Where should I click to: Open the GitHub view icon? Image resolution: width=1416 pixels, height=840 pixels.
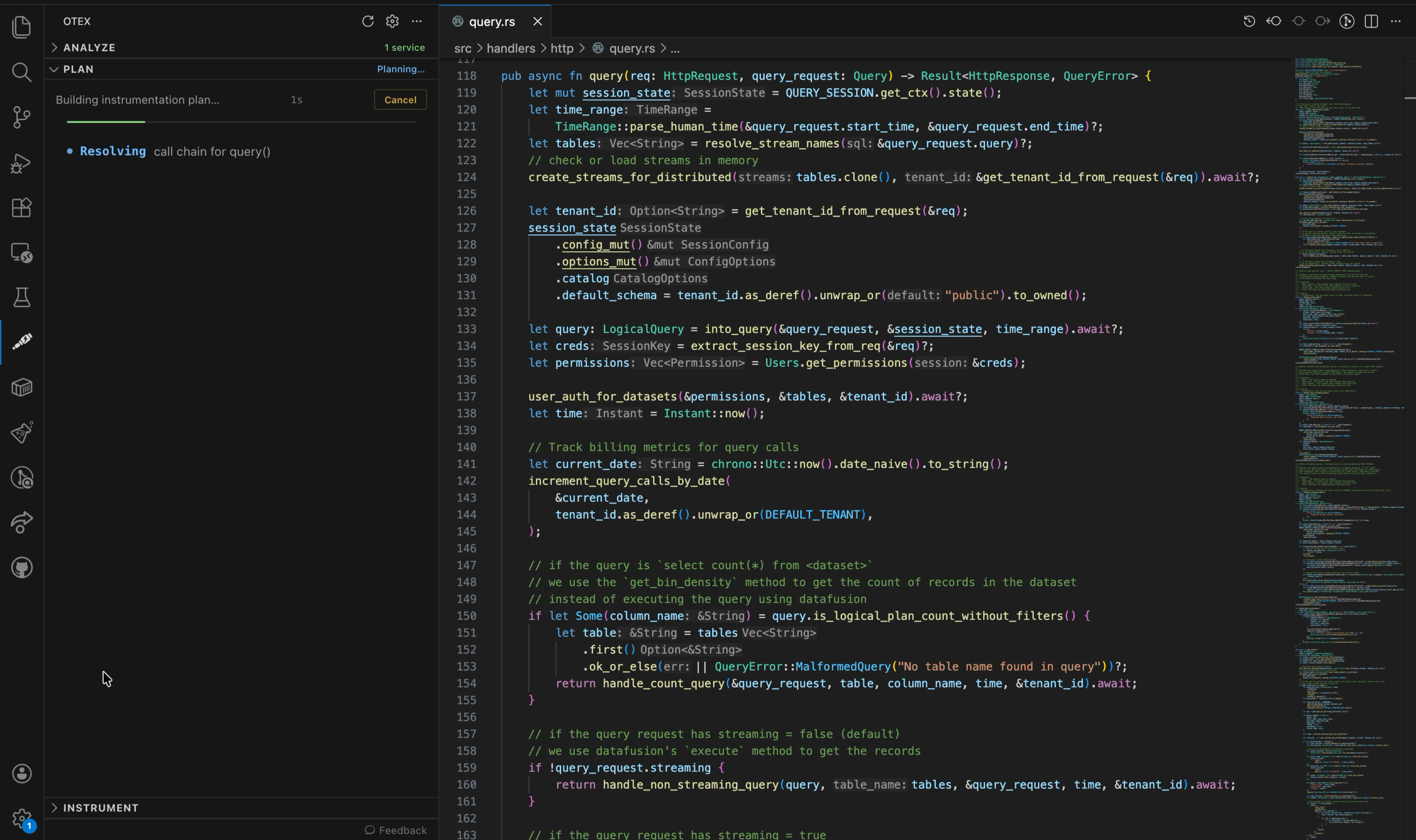coord(22,568)
